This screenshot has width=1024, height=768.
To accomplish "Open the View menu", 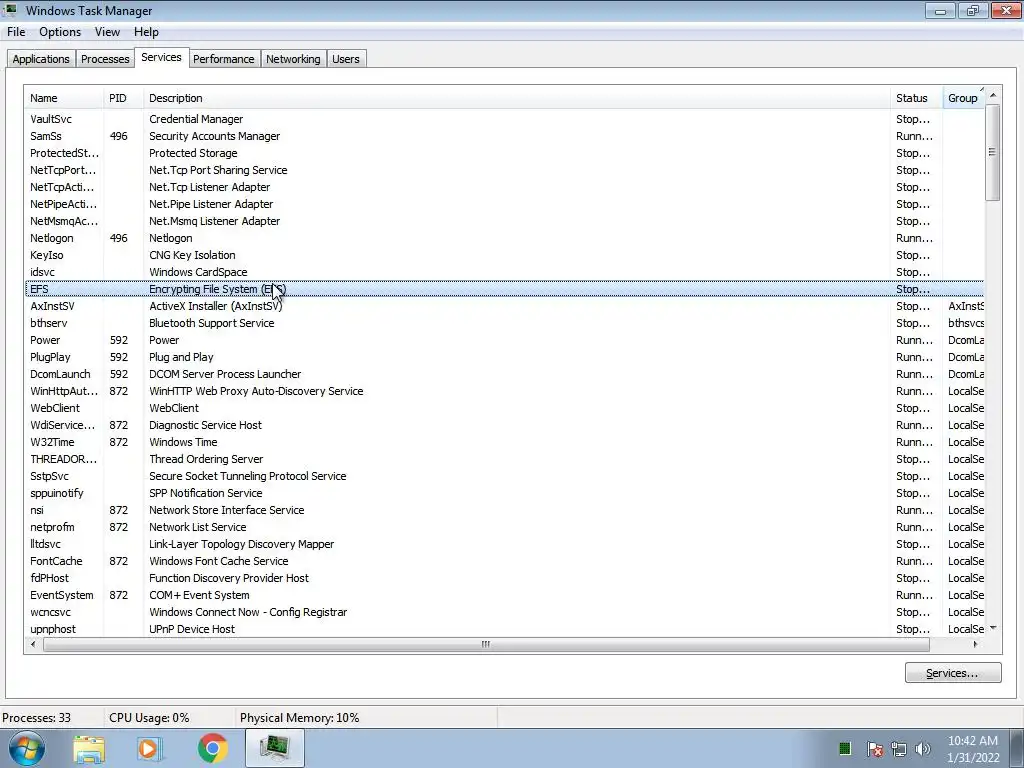I will (x=107, y=32).
